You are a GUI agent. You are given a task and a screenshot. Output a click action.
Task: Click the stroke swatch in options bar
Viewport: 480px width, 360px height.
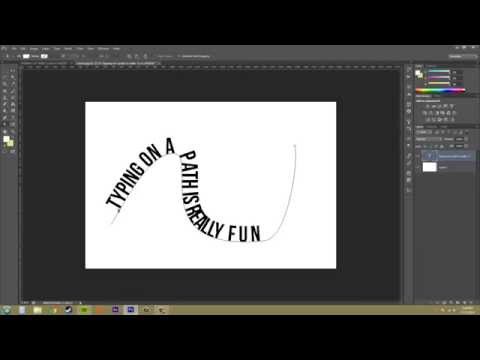44,56
